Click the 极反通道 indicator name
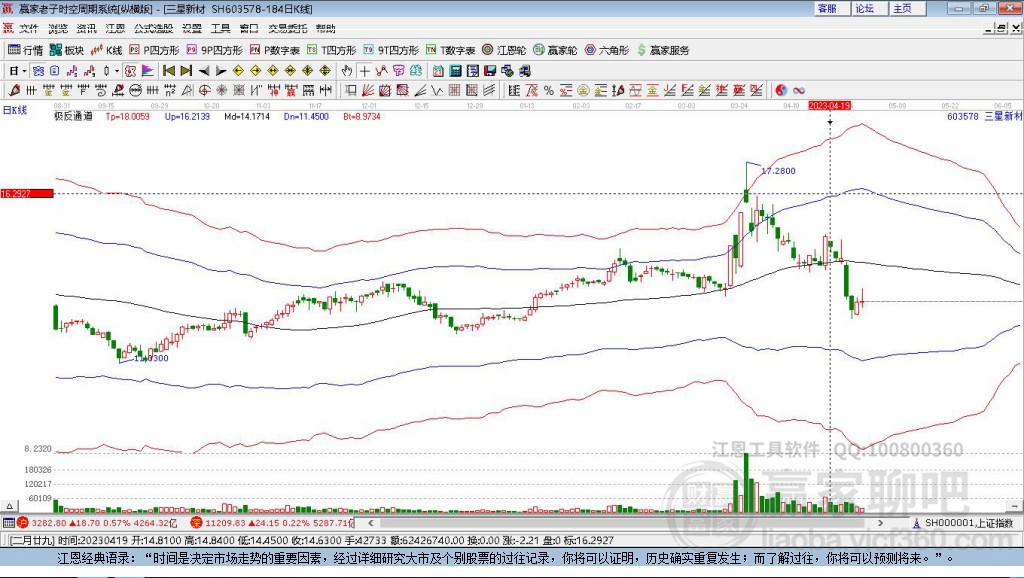Image resolution: width=1024 pixels, height=578 pixels. pyautogui.click(x=72, y=116)
